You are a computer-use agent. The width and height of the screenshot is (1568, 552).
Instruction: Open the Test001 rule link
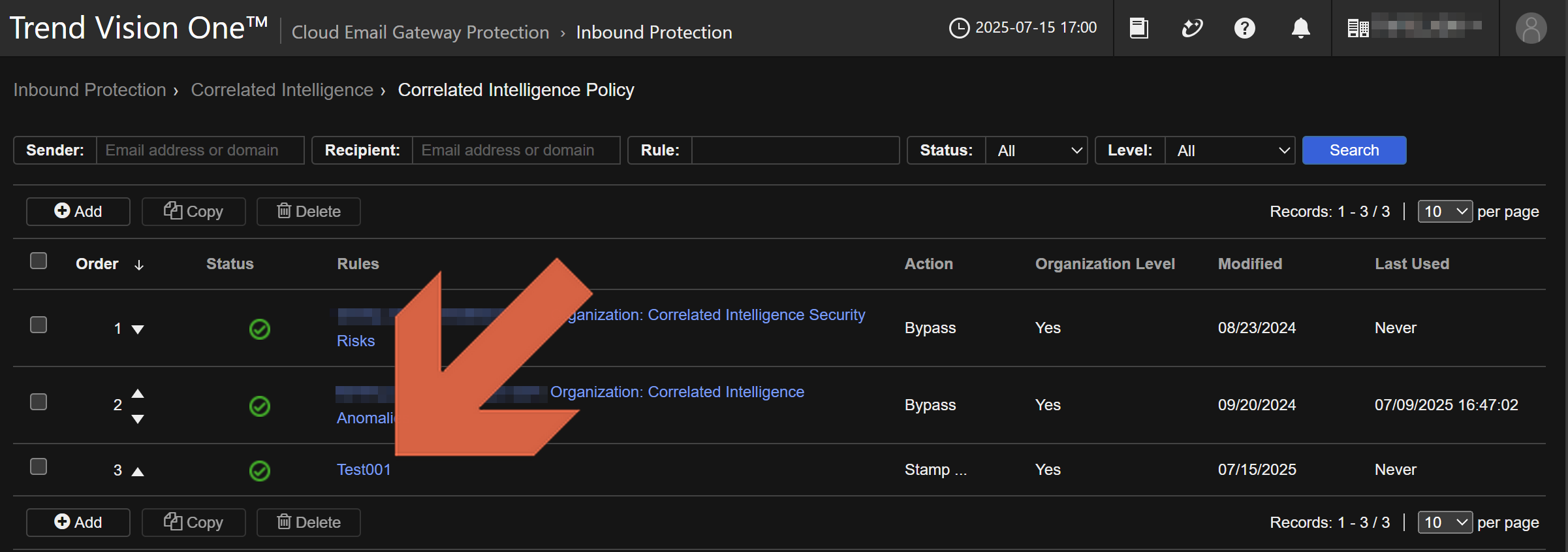(x=364, y=470)
